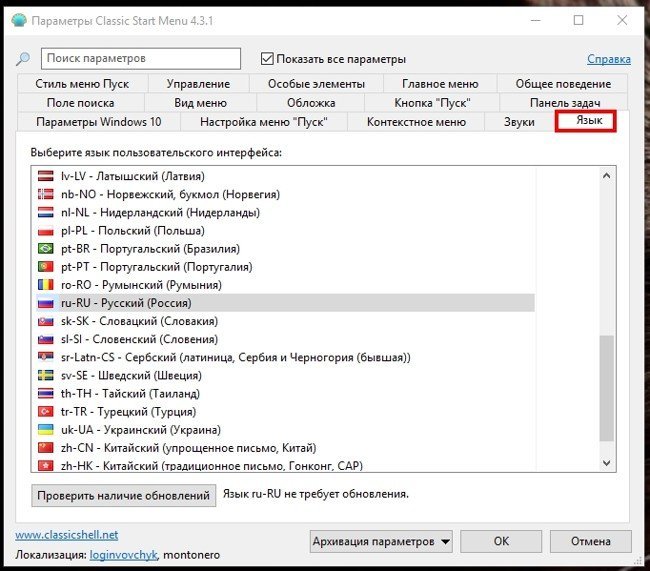Select 'th-TH - Тайский (Таиланд)' language
Viewport: 650px width, 571px height.
coord(285,394)
